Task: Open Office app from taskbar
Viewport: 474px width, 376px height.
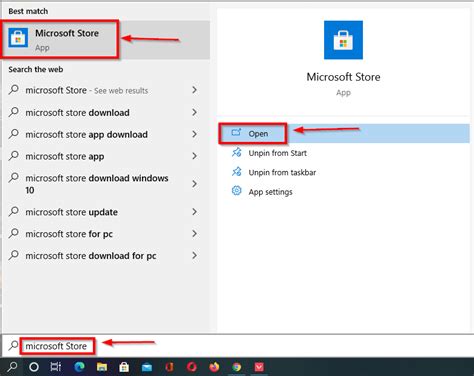Action: click(169, 367)
